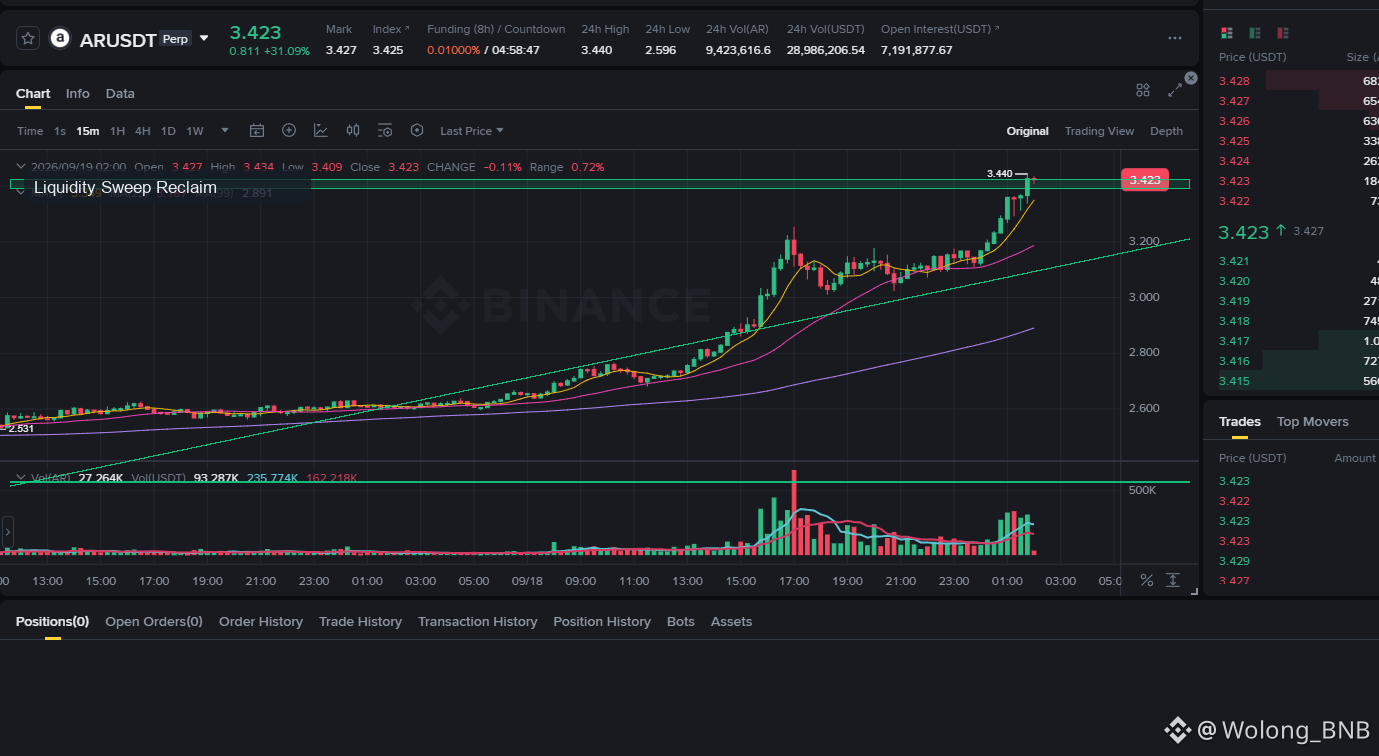Expand chart to fullscreen with arrows icon

[1175, 90]
